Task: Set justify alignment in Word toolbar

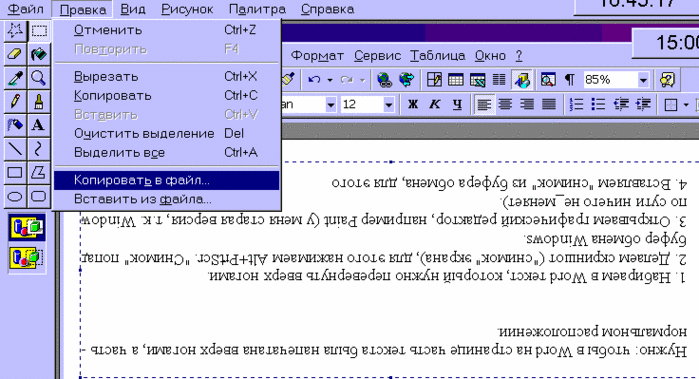Action: click(x=548, y=104)
